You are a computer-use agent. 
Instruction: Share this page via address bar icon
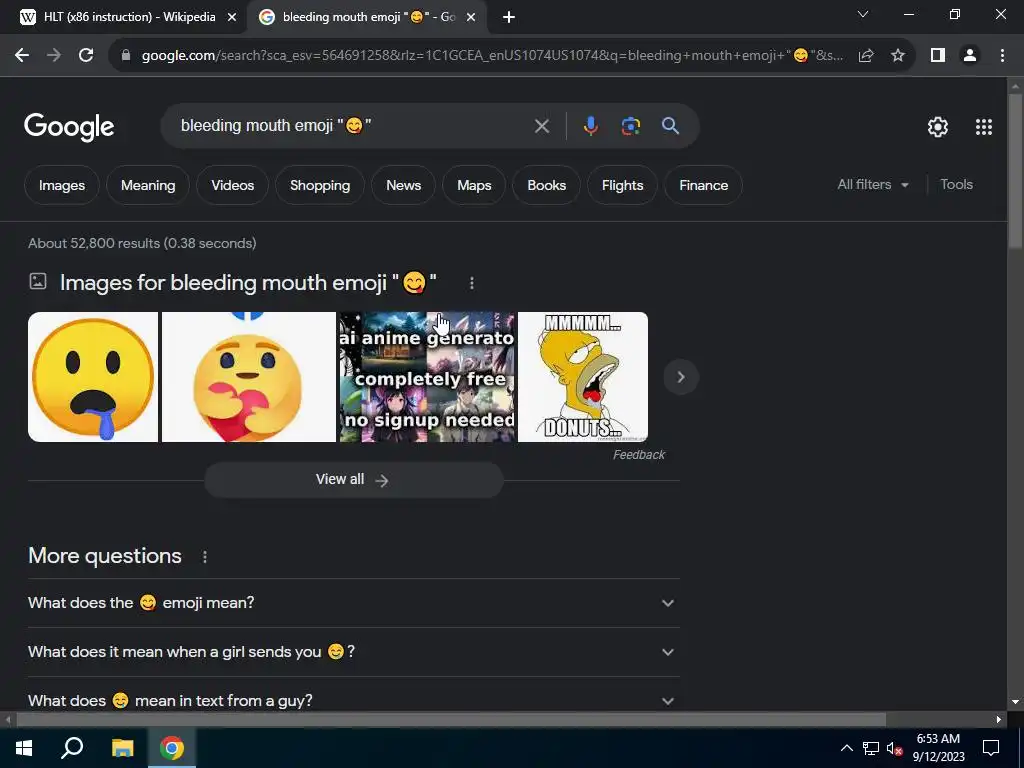(x=866, y=56)
